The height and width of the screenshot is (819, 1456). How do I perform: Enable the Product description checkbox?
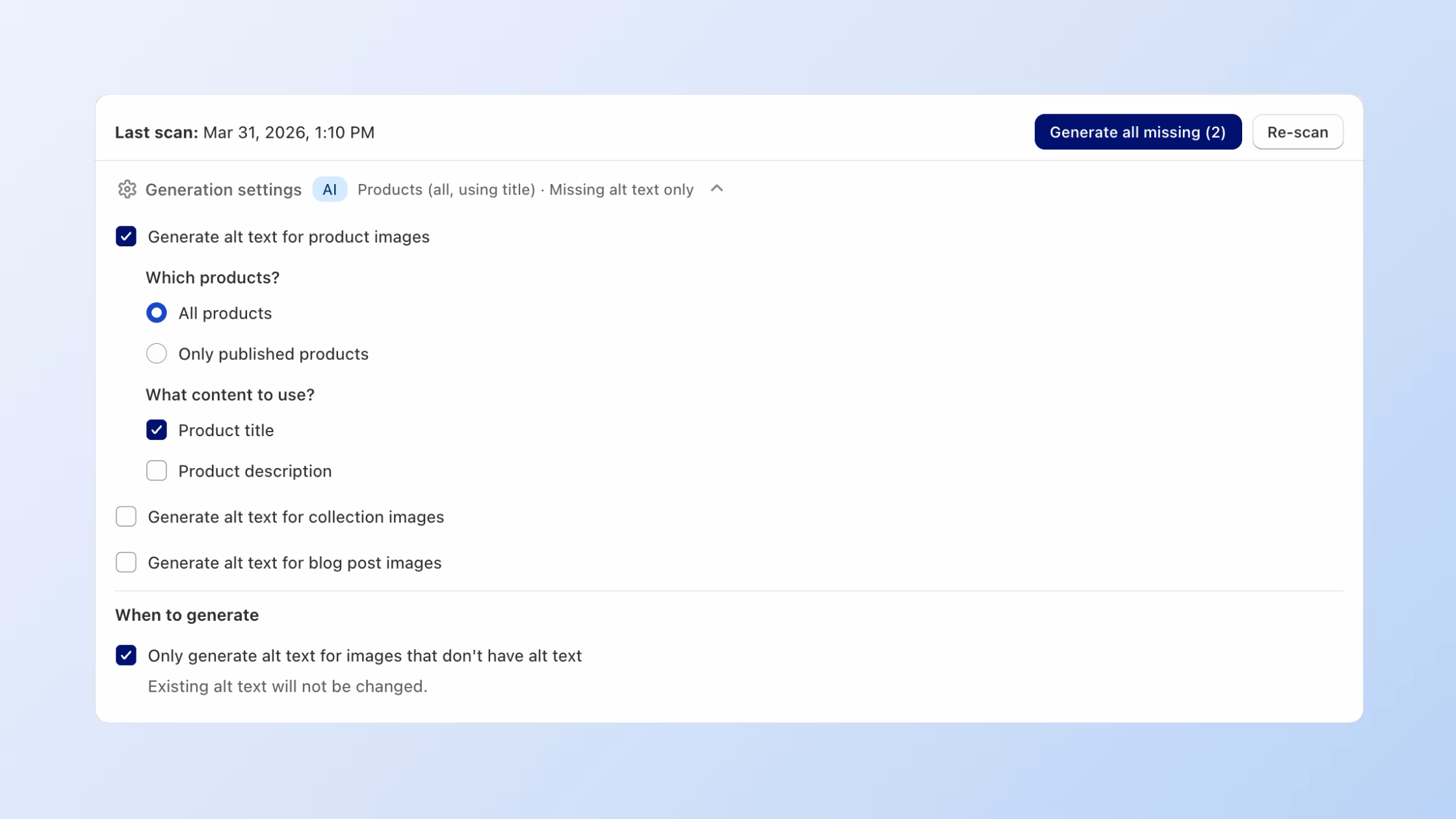point(157,471)
